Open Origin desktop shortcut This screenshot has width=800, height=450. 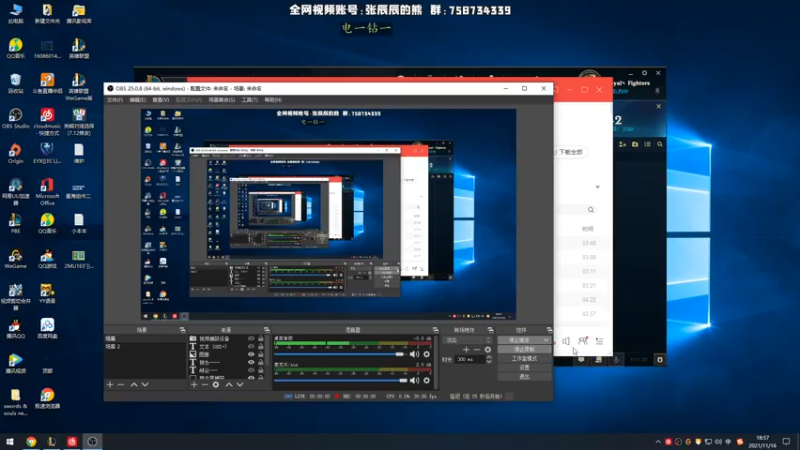[15, 153]
